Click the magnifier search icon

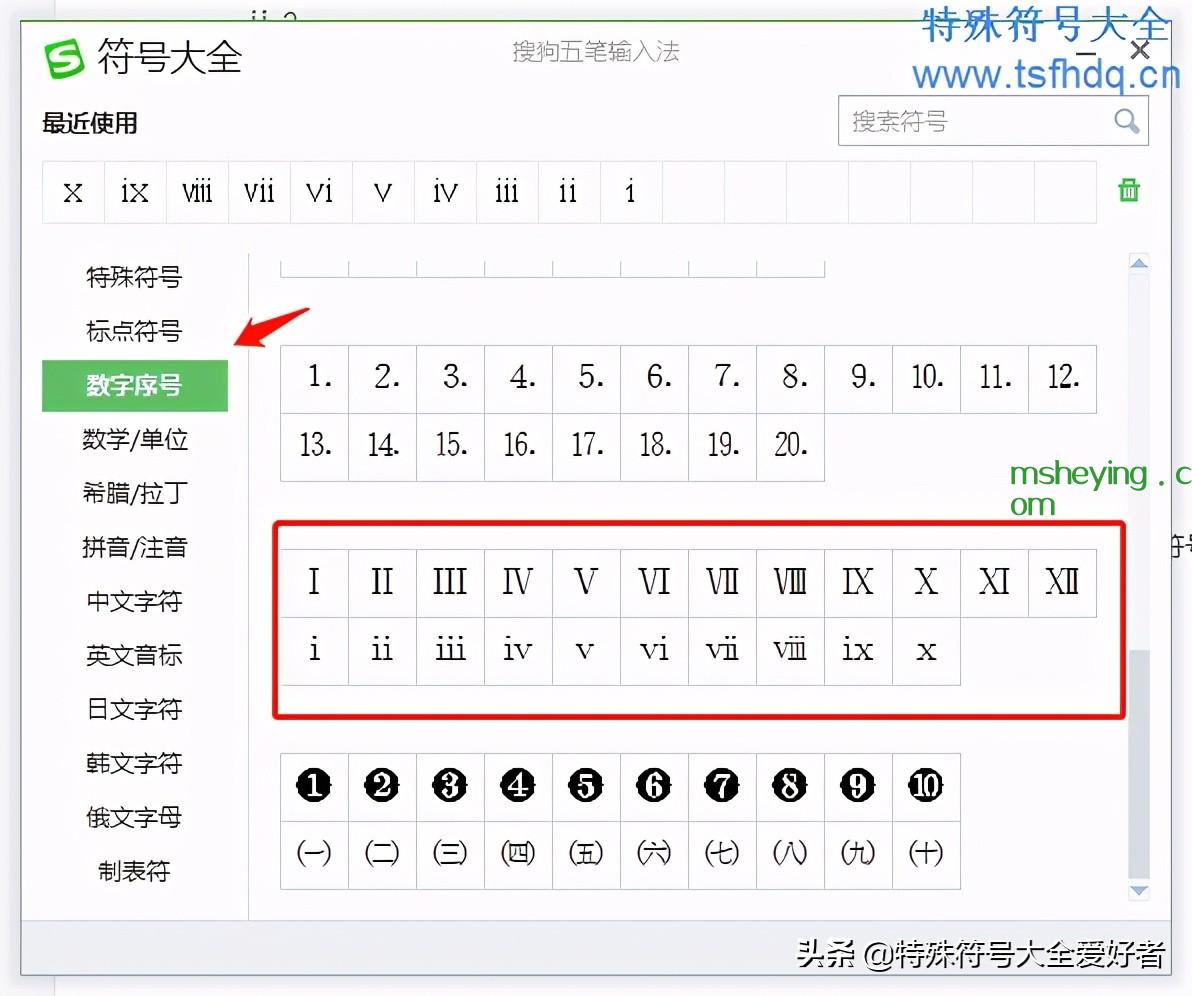1126,122
